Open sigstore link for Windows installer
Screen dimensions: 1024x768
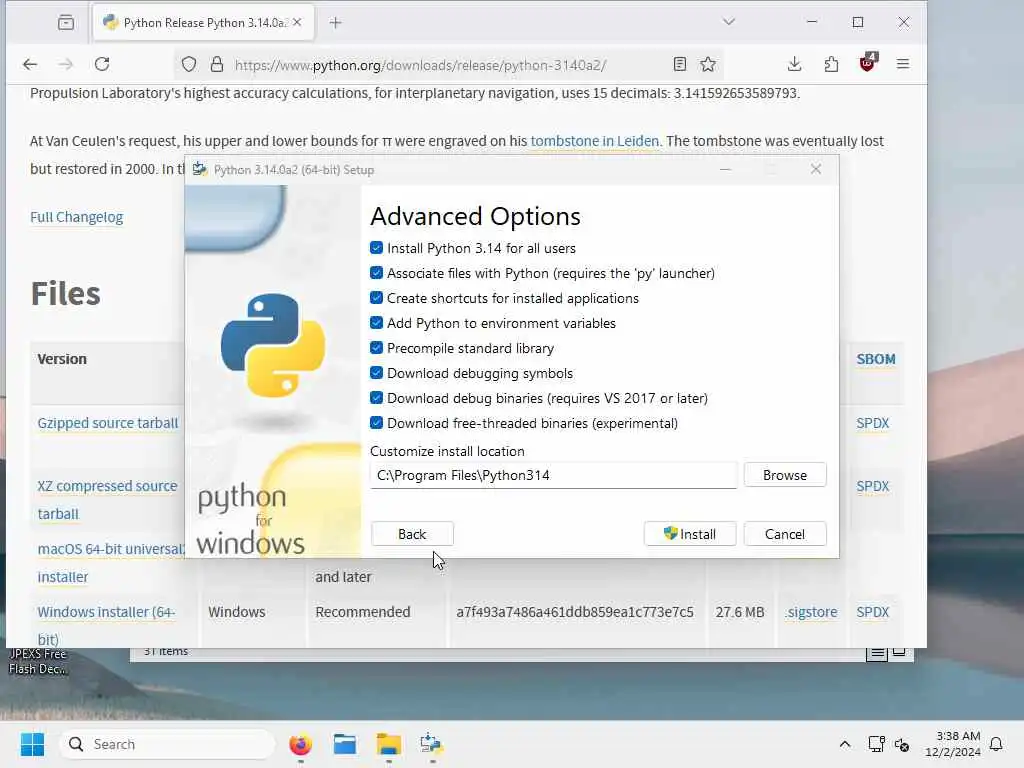[812, 612]
